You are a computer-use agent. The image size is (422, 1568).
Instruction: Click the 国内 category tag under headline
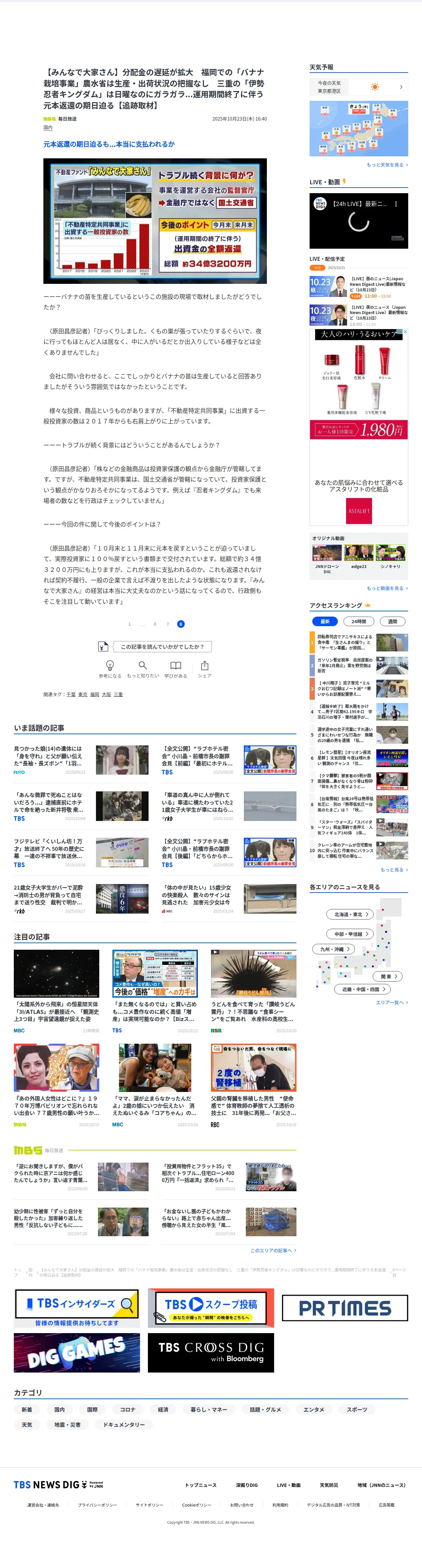[x=48, y=128]
